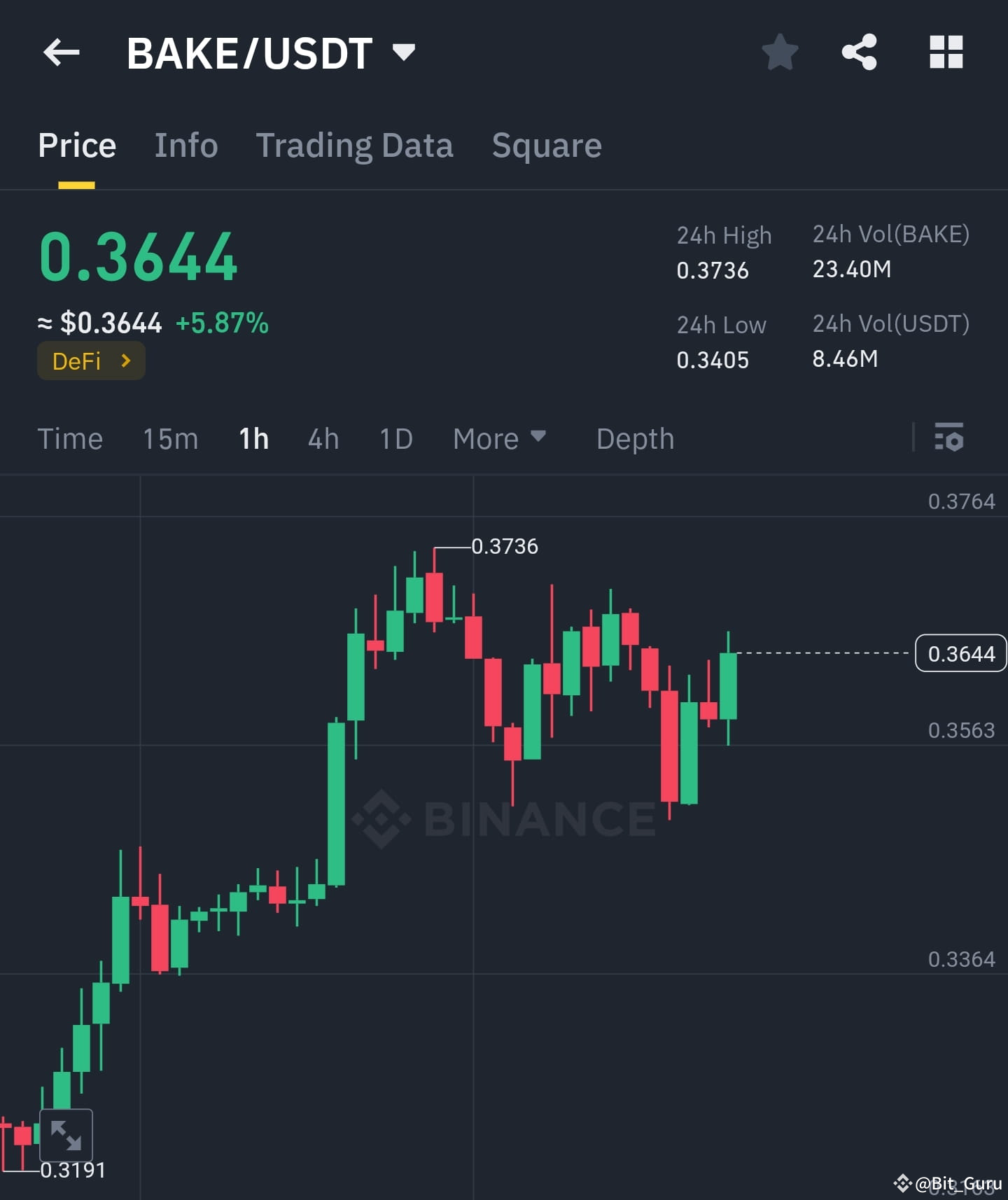Click the back arrow to exit the chart

click(62, 52)
